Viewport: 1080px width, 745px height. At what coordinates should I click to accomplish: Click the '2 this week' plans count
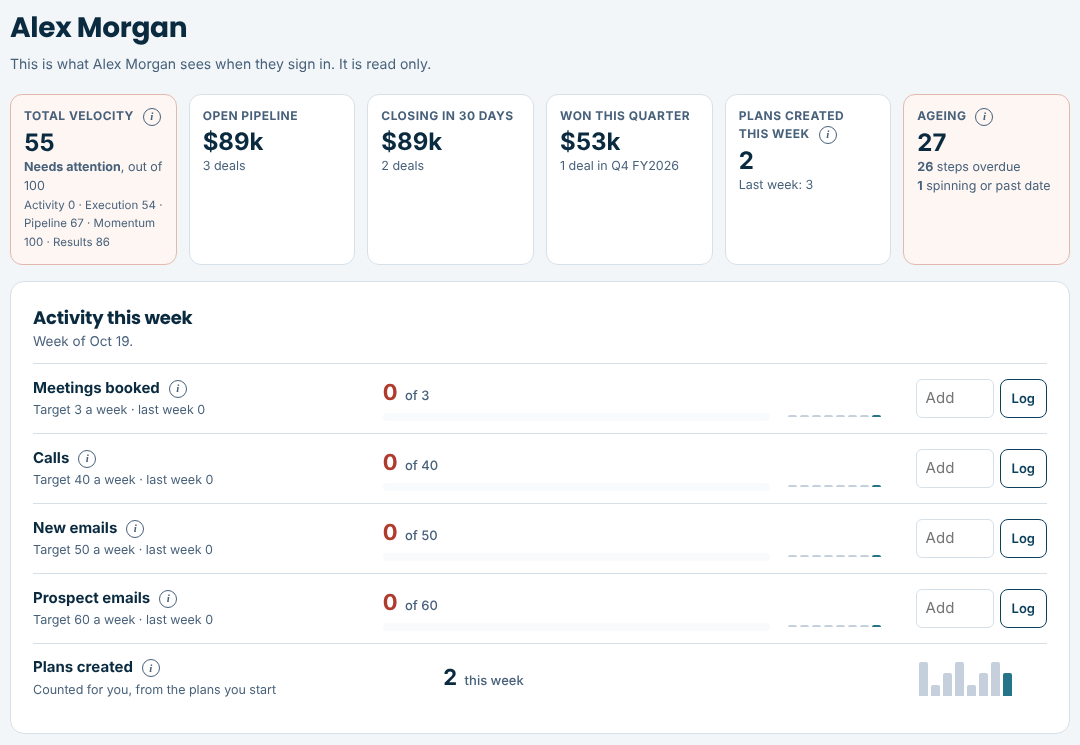(483, 678)
